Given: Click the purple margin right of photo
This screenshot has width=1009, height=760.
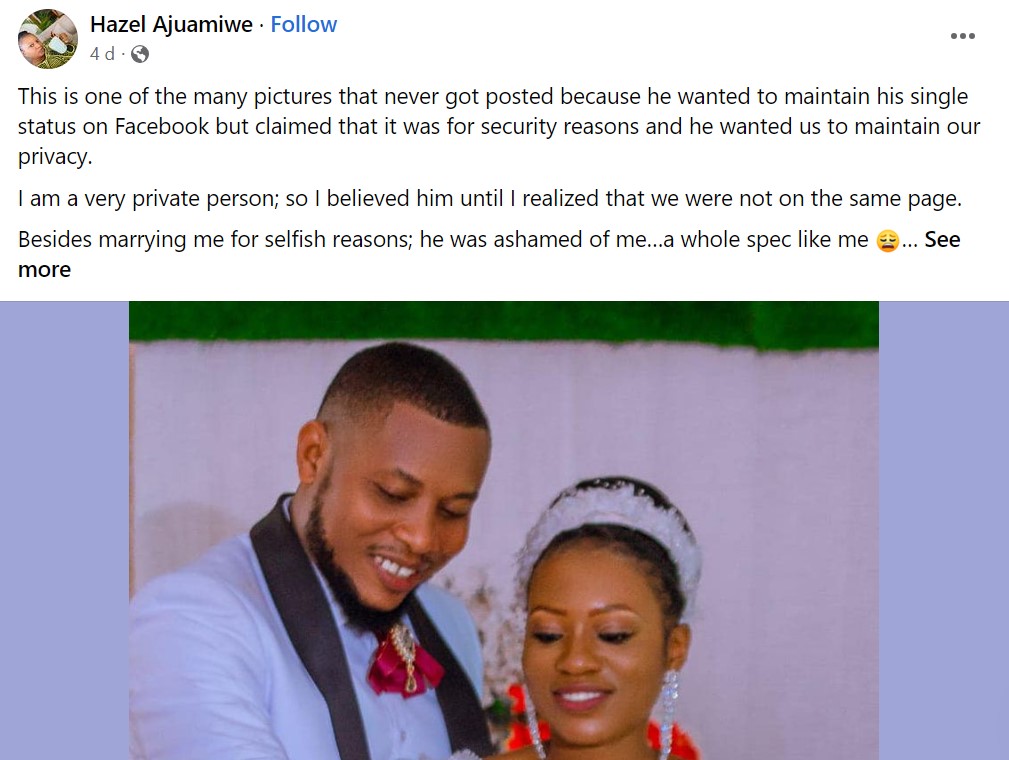Looking at the screenshot, I should pos(944,530).
